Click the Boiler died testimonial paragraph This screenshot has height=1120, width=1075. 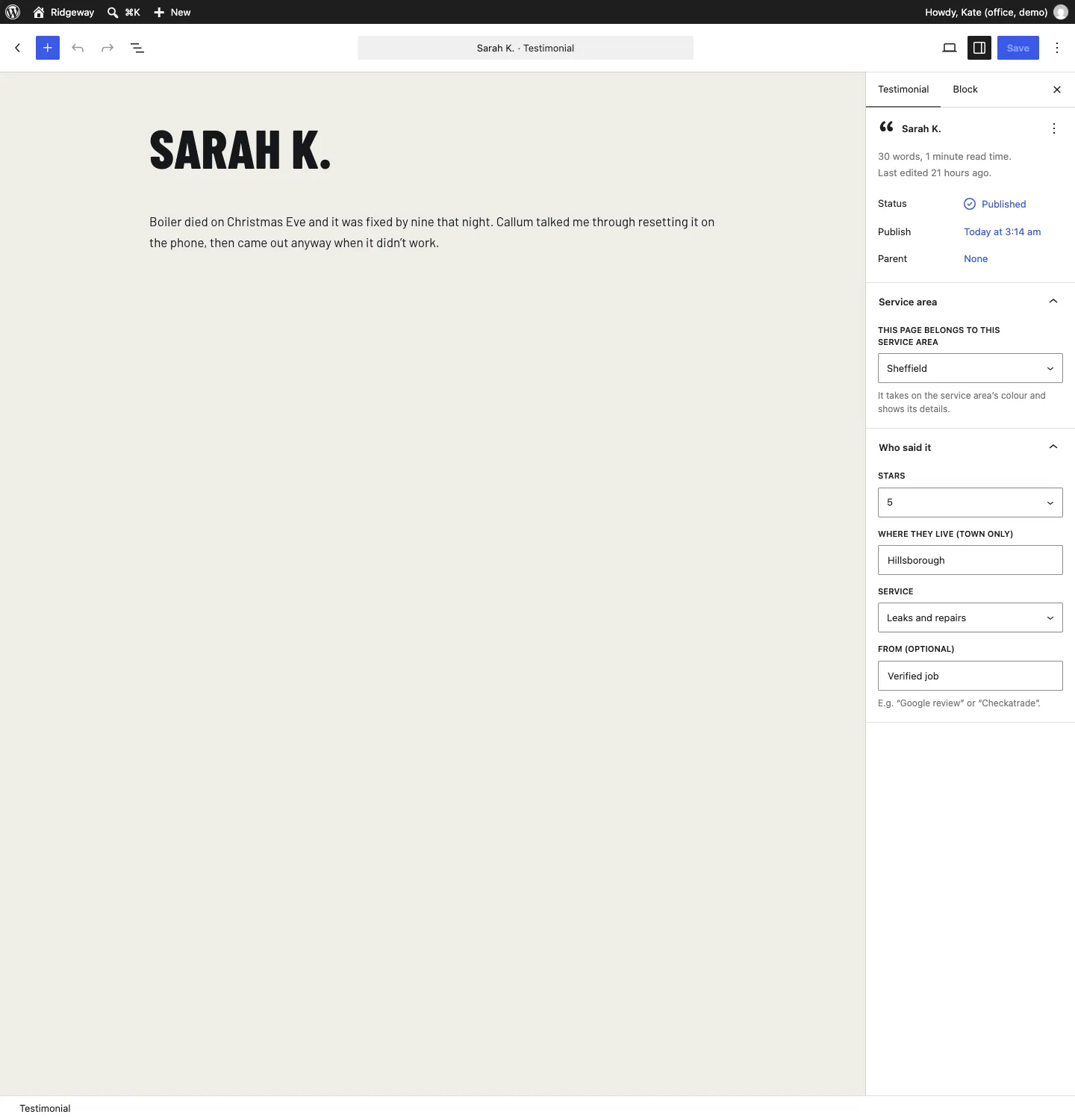(x=432, y=232)
